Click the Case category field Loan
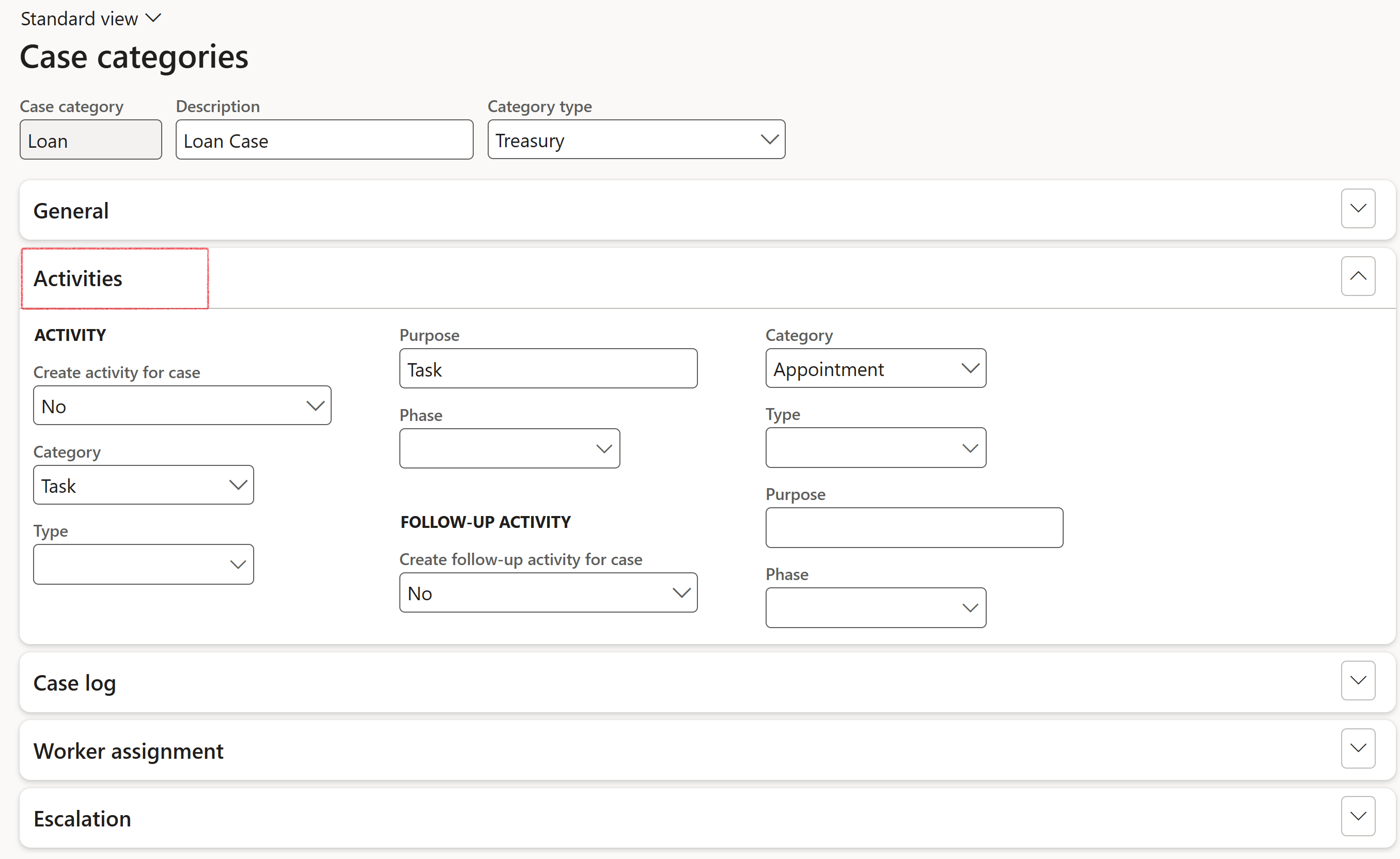The height and width of the screenshot is (859, 1400). click(90, 140)
